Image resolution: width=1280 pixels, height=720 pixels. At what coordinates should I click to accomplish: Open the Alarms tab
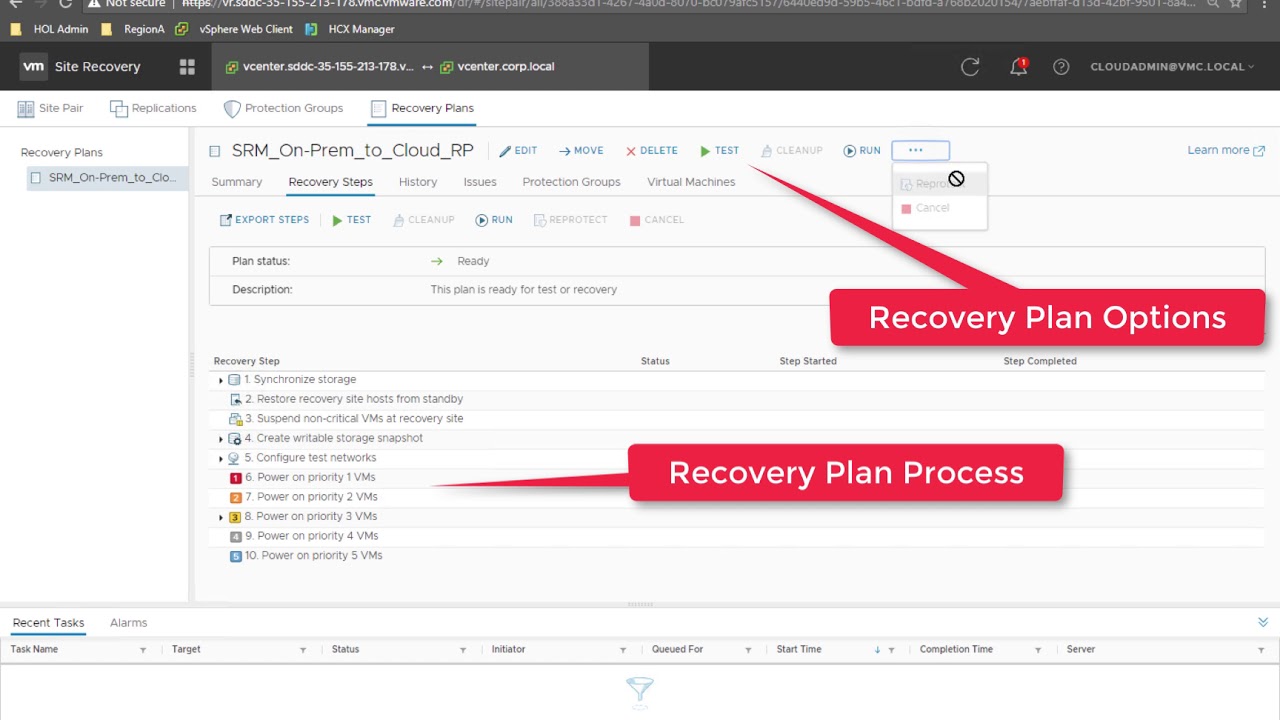coord(128,623)
